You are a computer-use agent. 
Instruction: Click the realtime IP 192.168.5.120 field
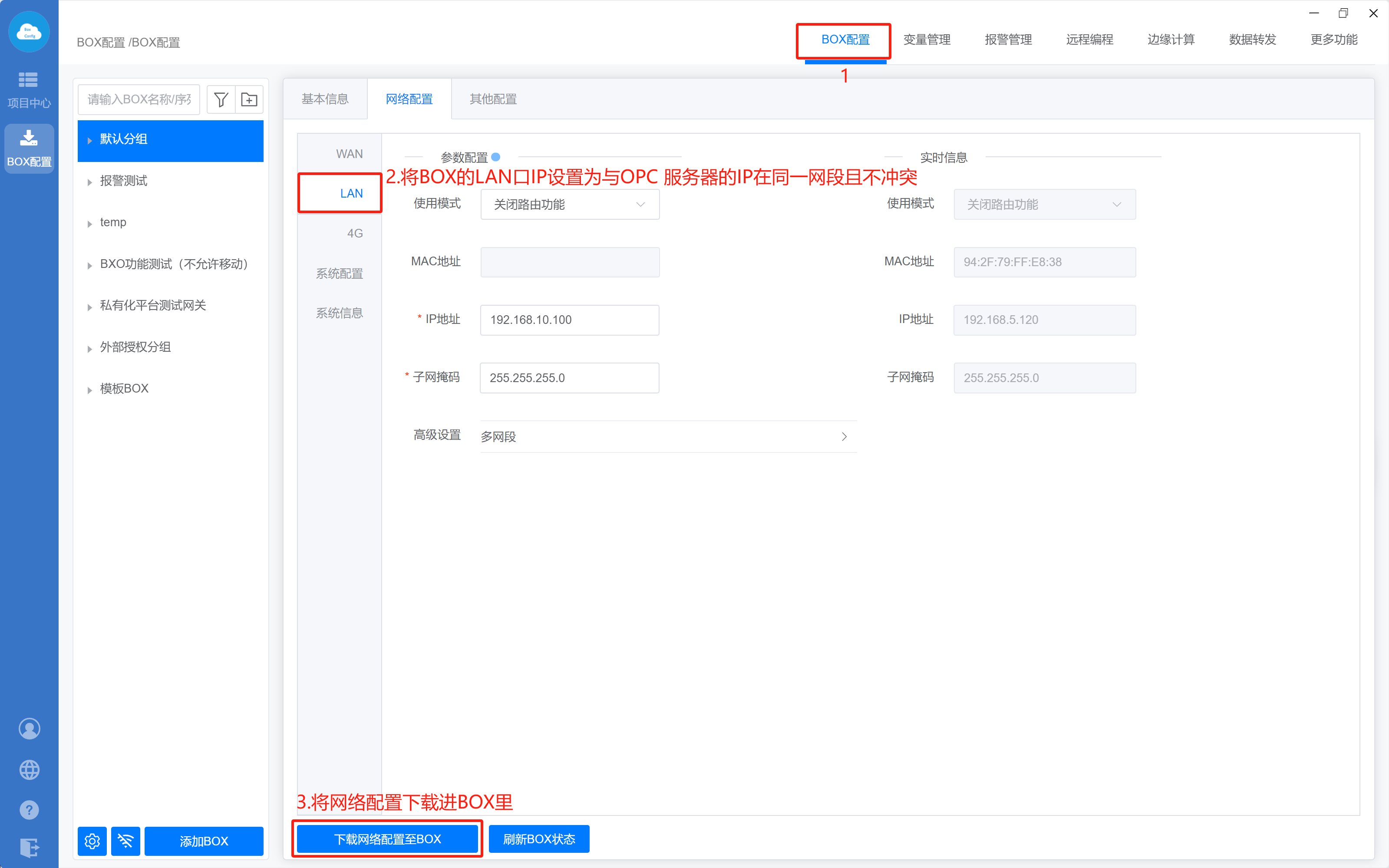click(x=1045, y=320)
